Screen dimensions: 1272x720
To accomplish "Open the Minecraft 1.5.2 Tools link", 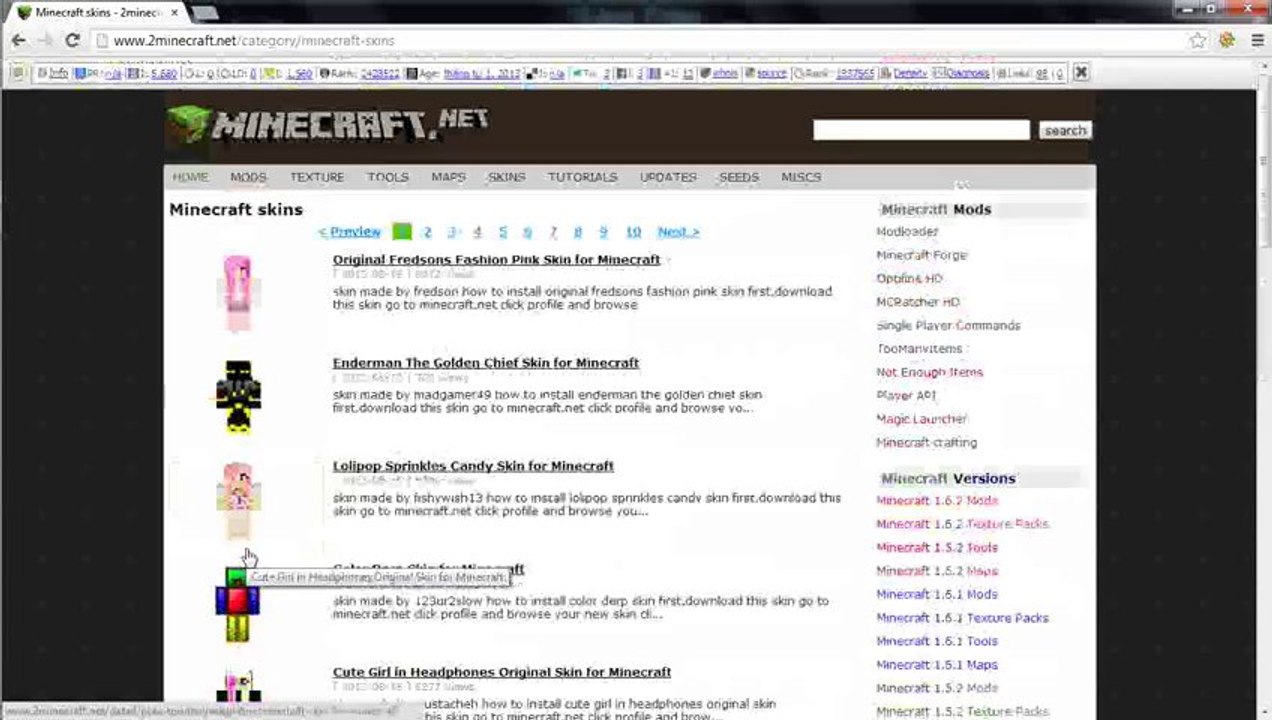I will point(937,548).
